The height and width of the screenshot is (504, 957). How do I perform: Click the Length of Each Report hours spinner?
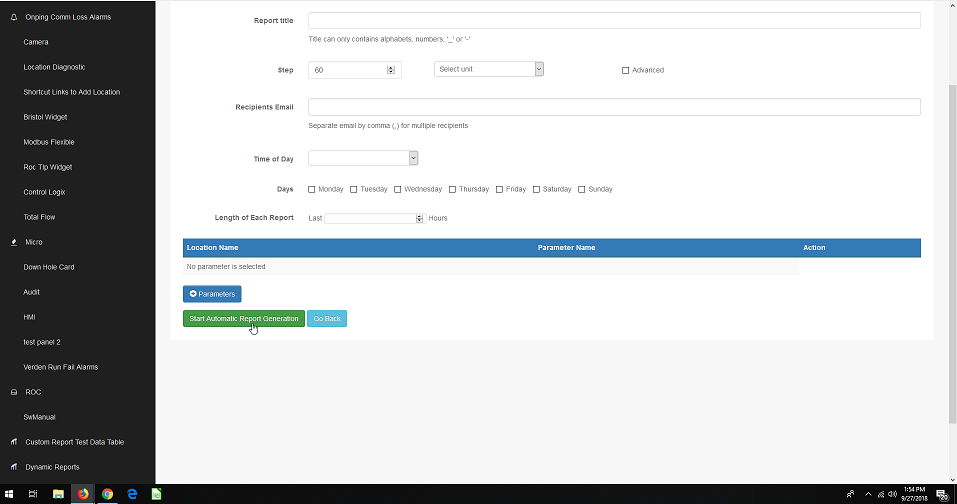(x=420, y=218)
